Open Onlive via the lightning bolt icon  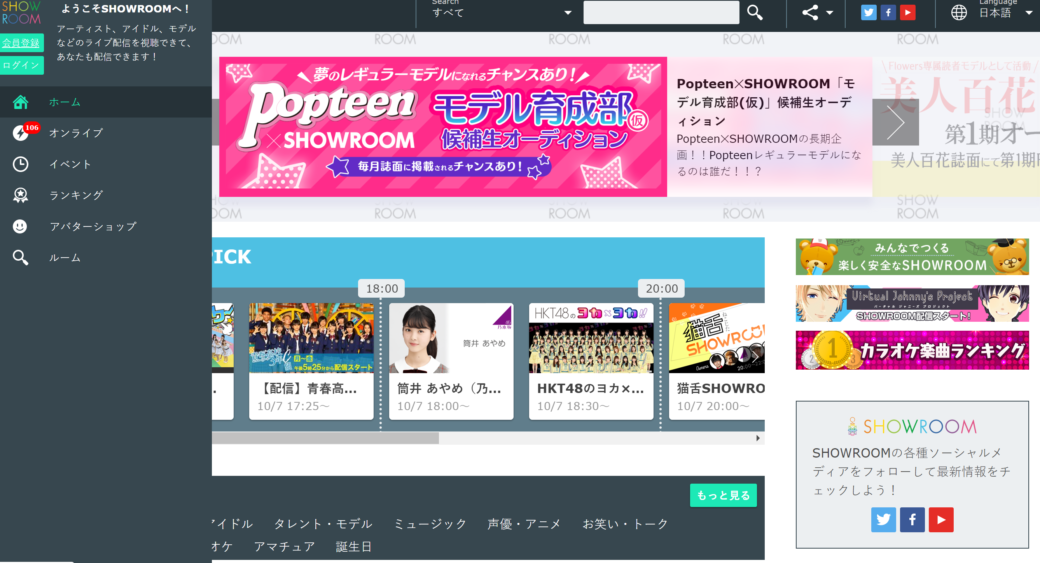coord(20,133)
